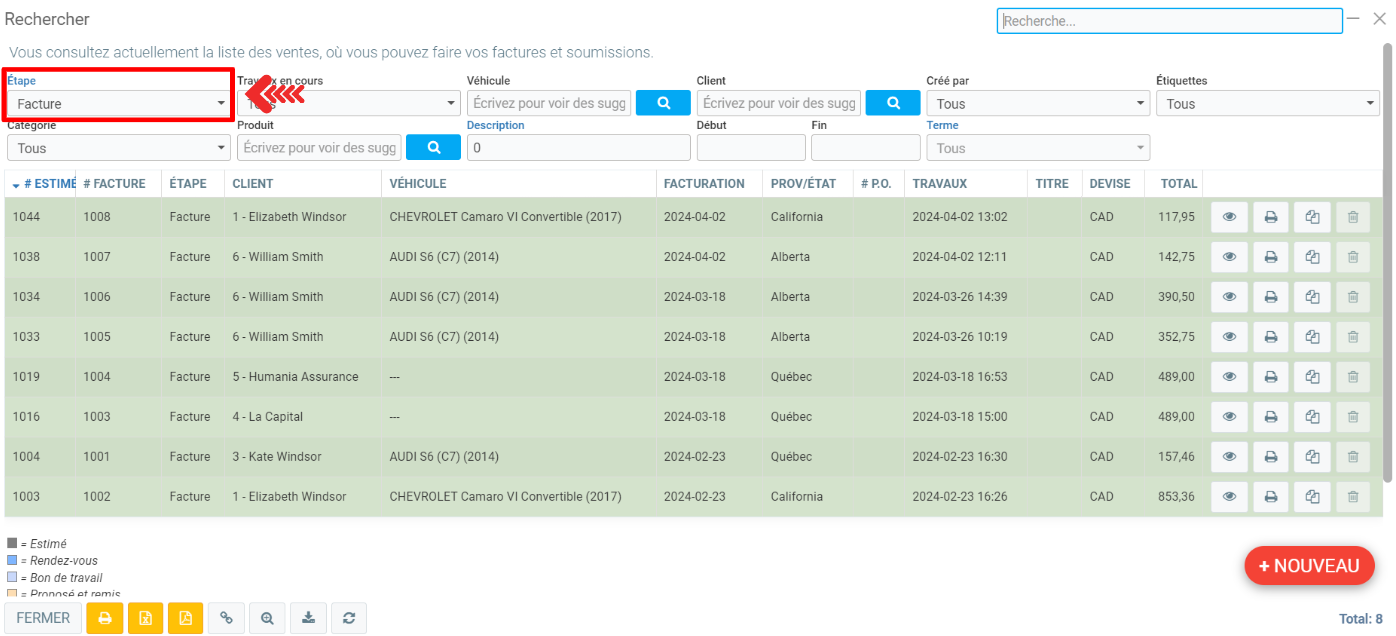This screenshot has height=636, width=1396.
Task: Expand the Créé par dropdown
Action: pos(1037,104)
